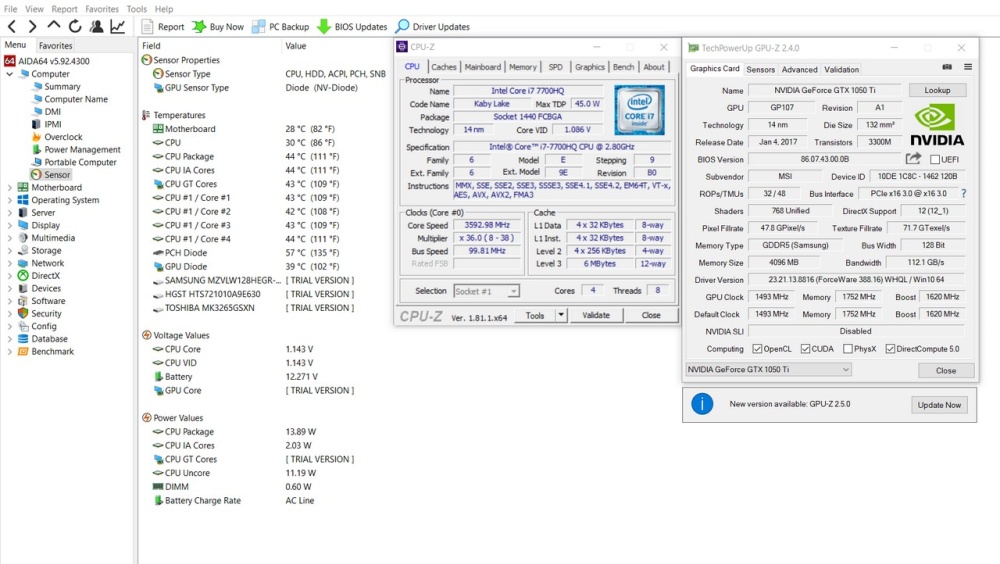The image size is (1000, 564).
Task: Click the BIOS Updates toolbar button
Action: pos(353,27)
